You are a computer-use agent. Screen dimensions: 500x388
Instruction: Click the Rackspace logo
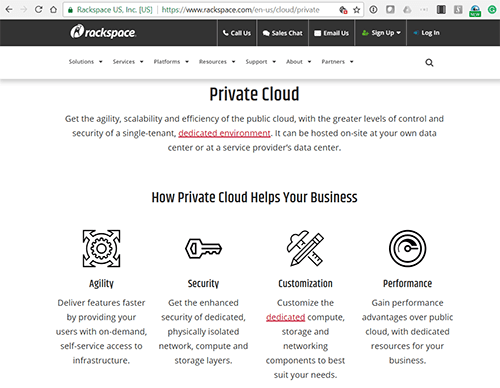pyautogui.click(x=103, y=32)
